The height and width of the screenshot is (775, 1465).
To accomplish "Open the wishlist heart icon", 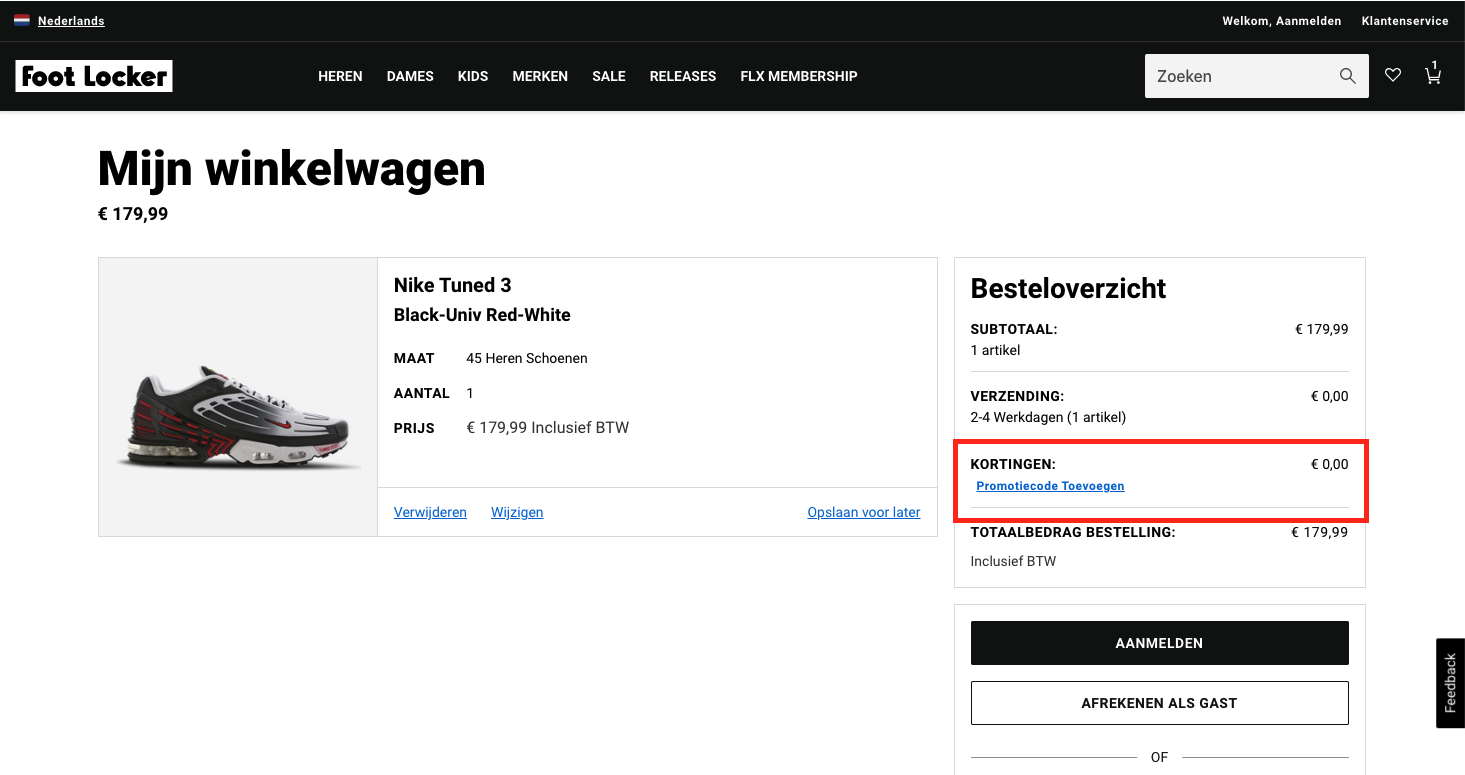I will click(x=1393, y=75).
